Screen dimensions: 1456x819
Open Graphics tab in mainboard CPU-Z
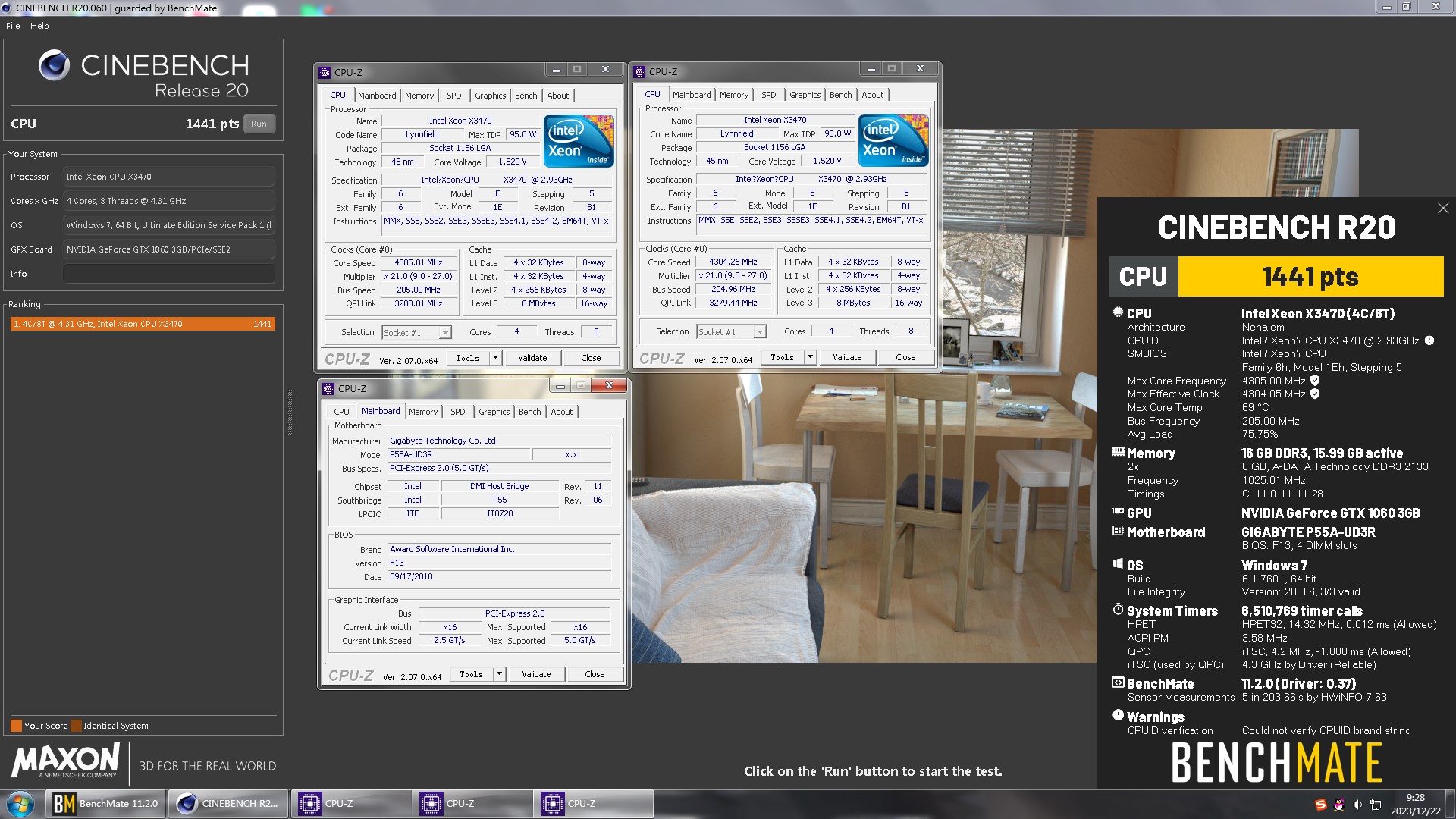pyautogui.click(x=494, y=412)
